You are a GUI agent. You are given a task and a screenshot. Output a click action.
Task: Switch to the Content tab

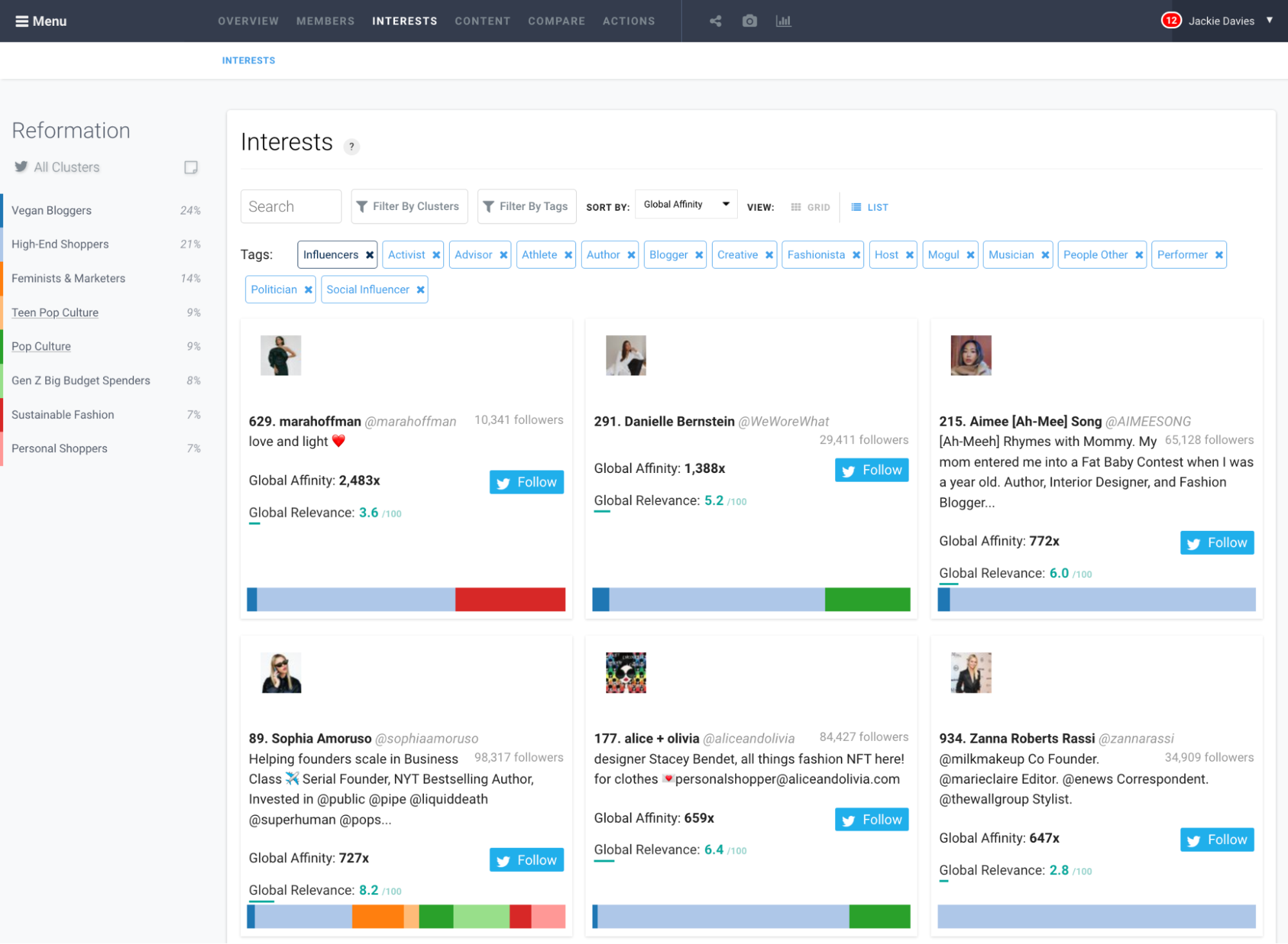tap(481, 21)
